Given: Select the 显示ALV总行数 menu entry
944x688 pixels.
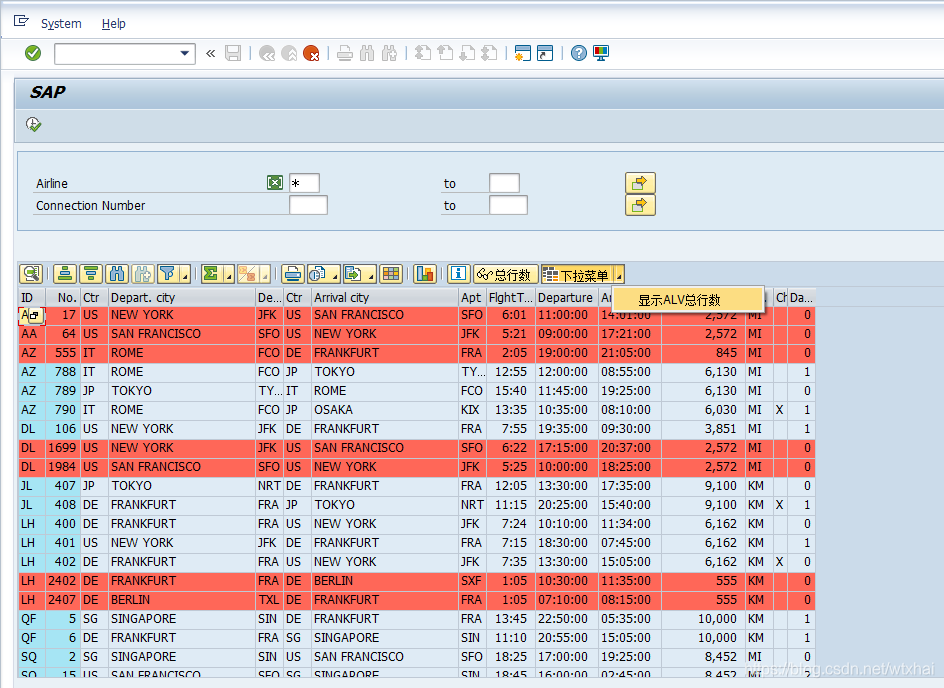Looking at the screenshot, I should (x=688, y=300).
